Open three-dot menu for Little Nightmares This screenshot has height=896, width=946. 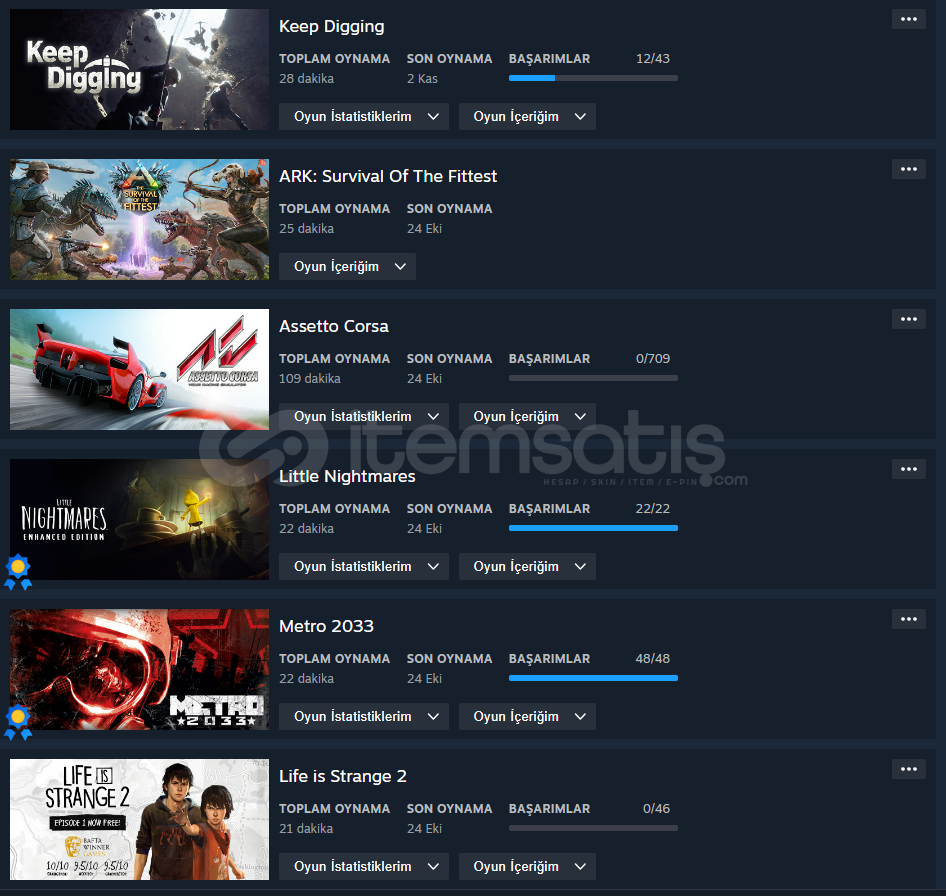coord(909,469)
